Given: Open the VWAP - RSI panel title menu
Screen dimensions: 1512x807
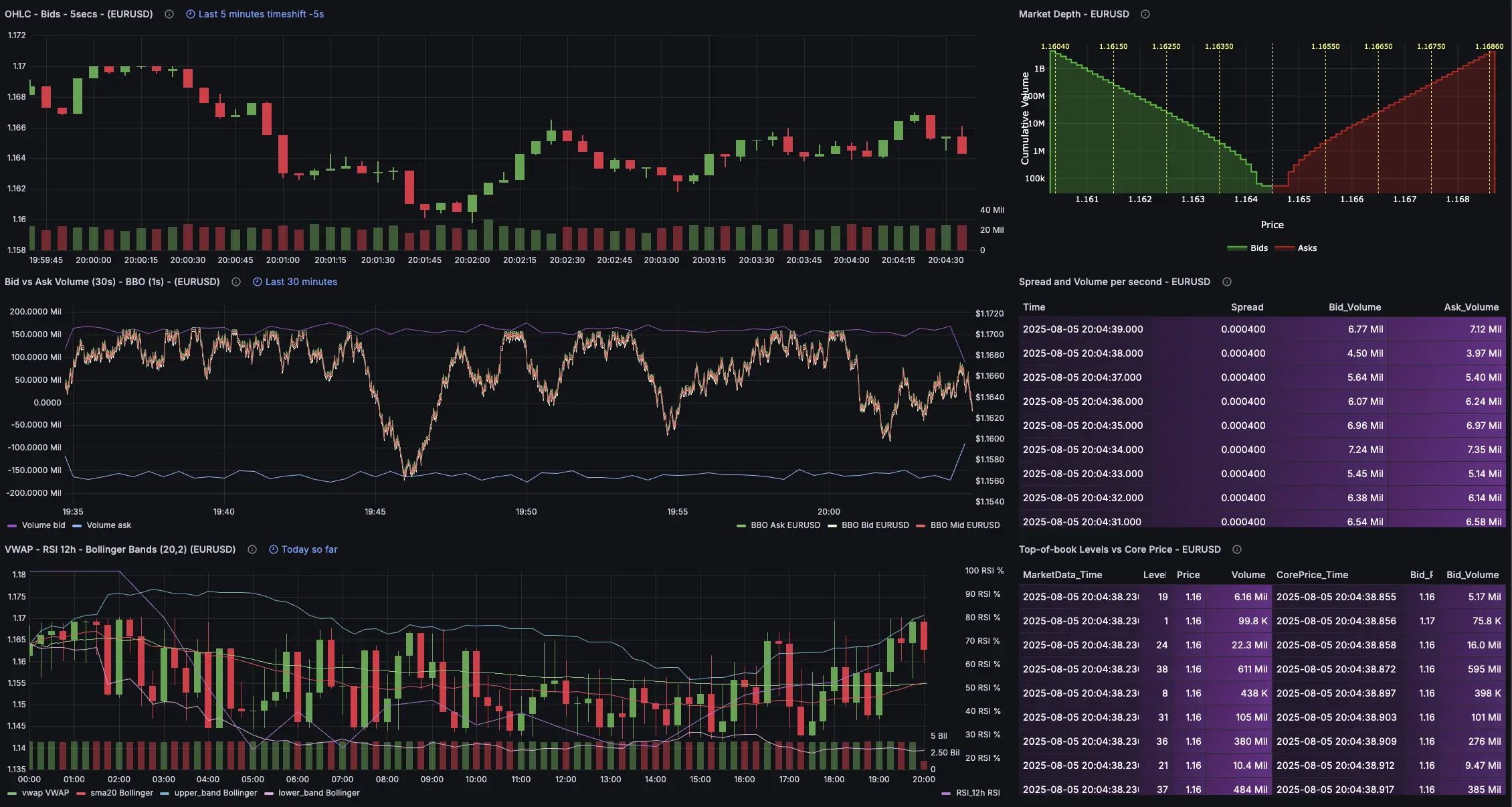Looking at the screenshot, I should click(120, 549).
